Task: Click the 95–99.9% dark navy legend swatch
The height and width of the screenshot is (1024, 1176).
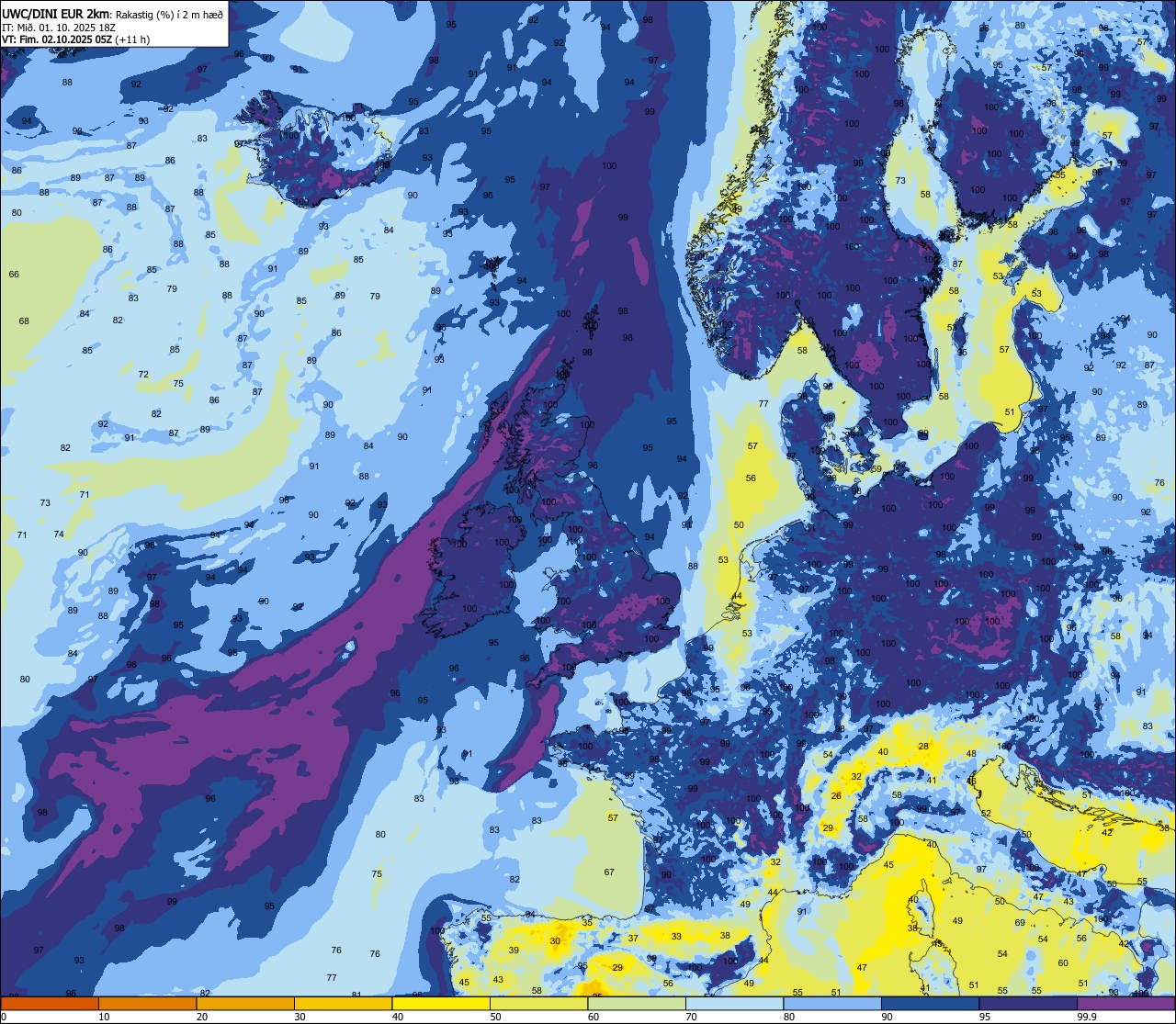Action: click(1028, 1004)
